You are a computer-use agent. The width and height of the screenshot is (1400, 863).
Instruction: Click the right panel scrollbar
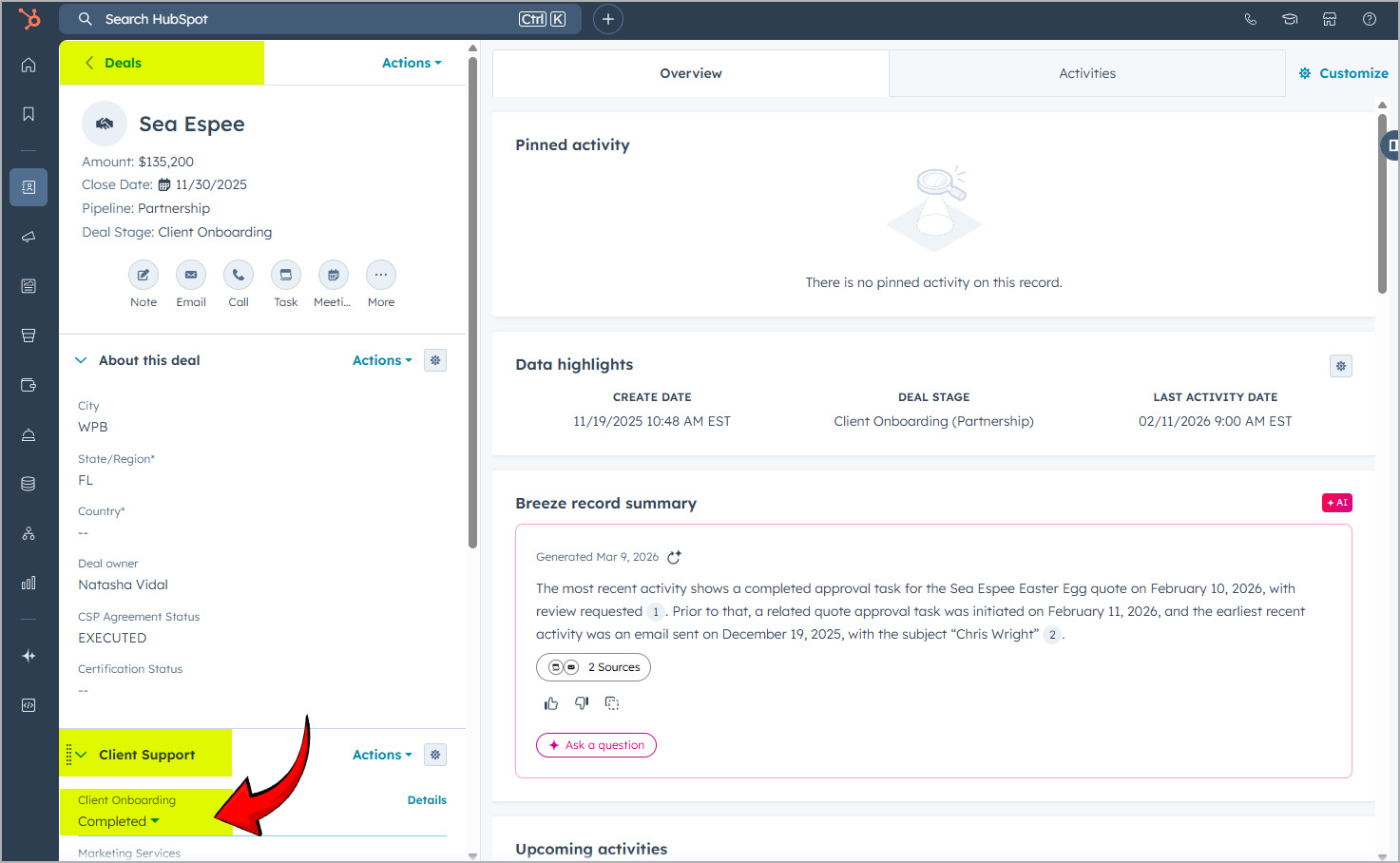[x=1382, y=204]
